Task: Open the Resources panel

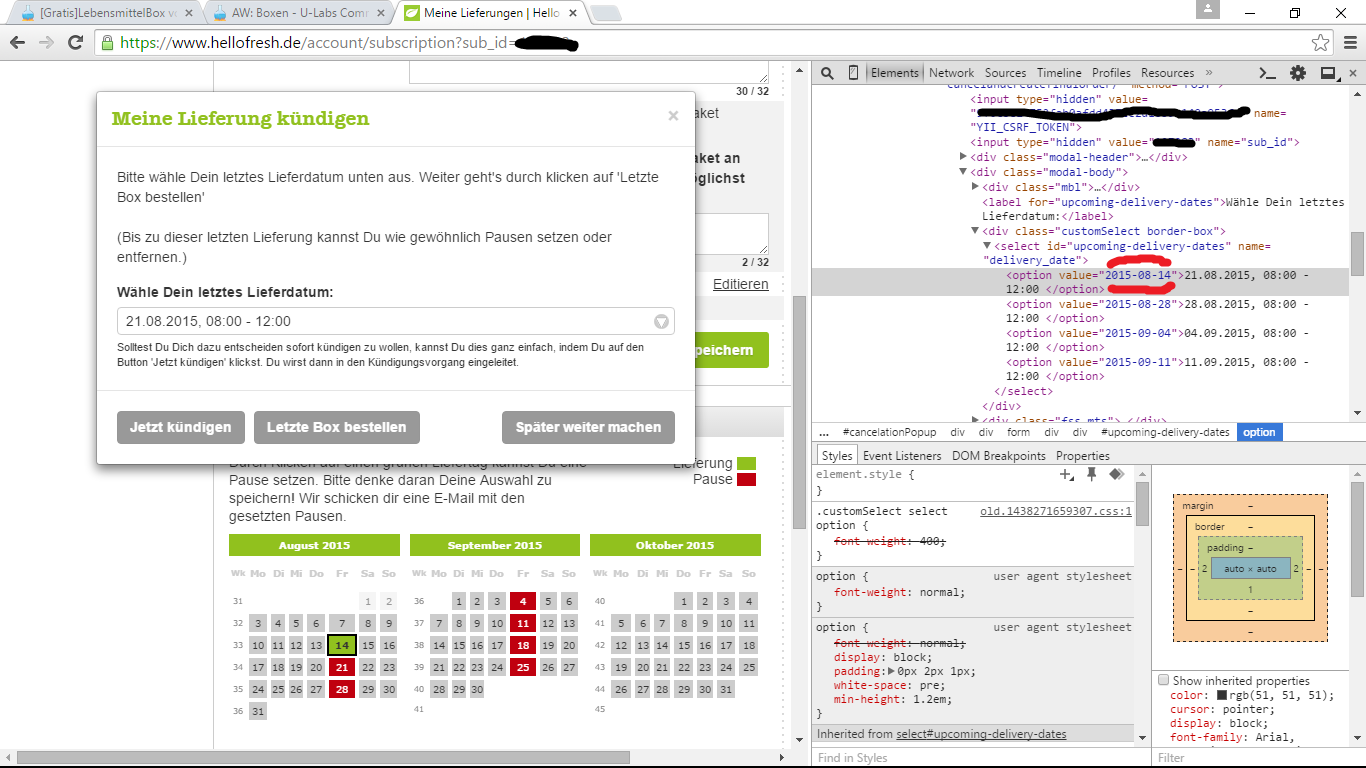Action: pos(1167,73)
